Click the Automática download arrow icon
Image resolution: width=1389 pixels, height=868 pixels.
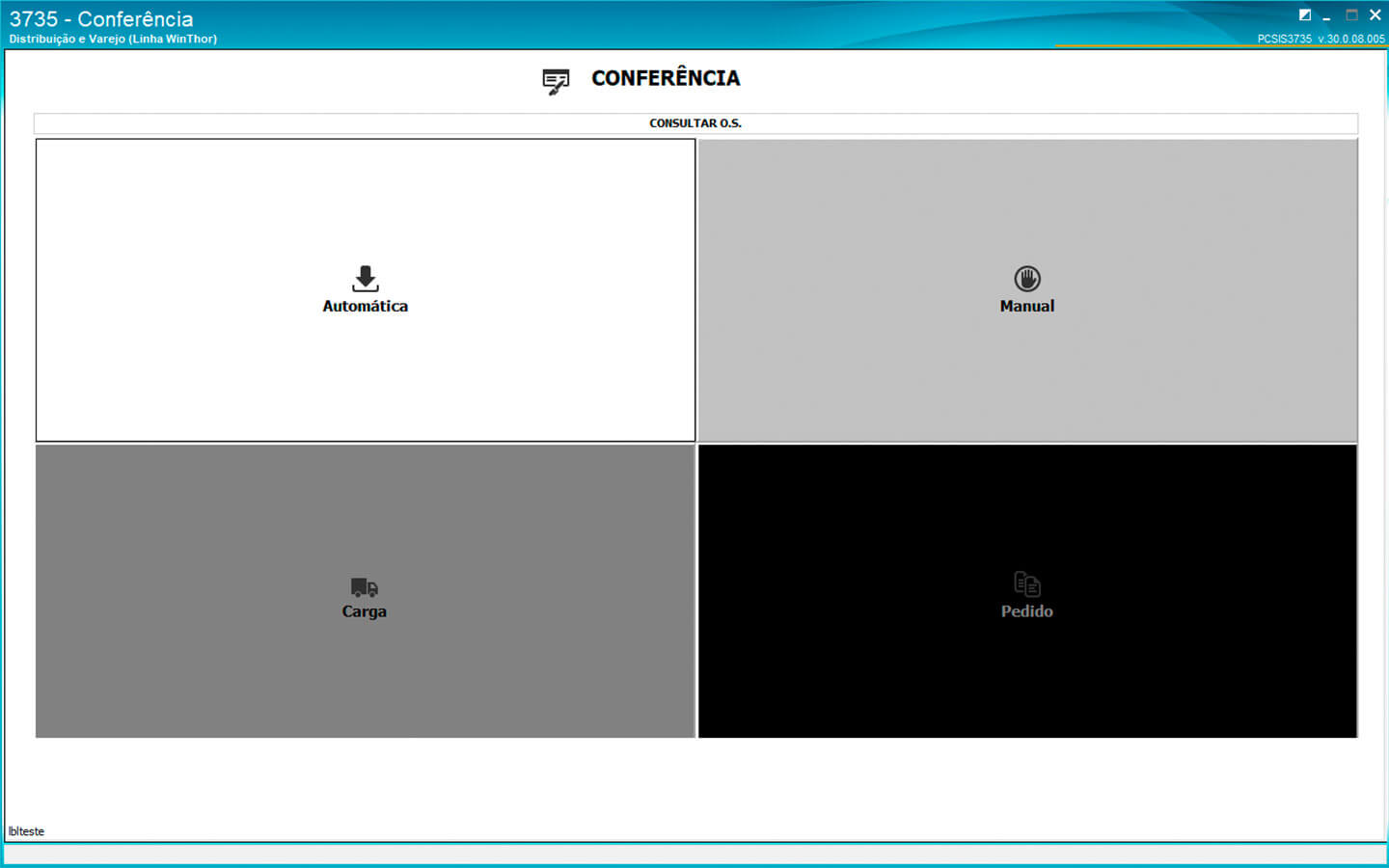(x=366, y=279)
